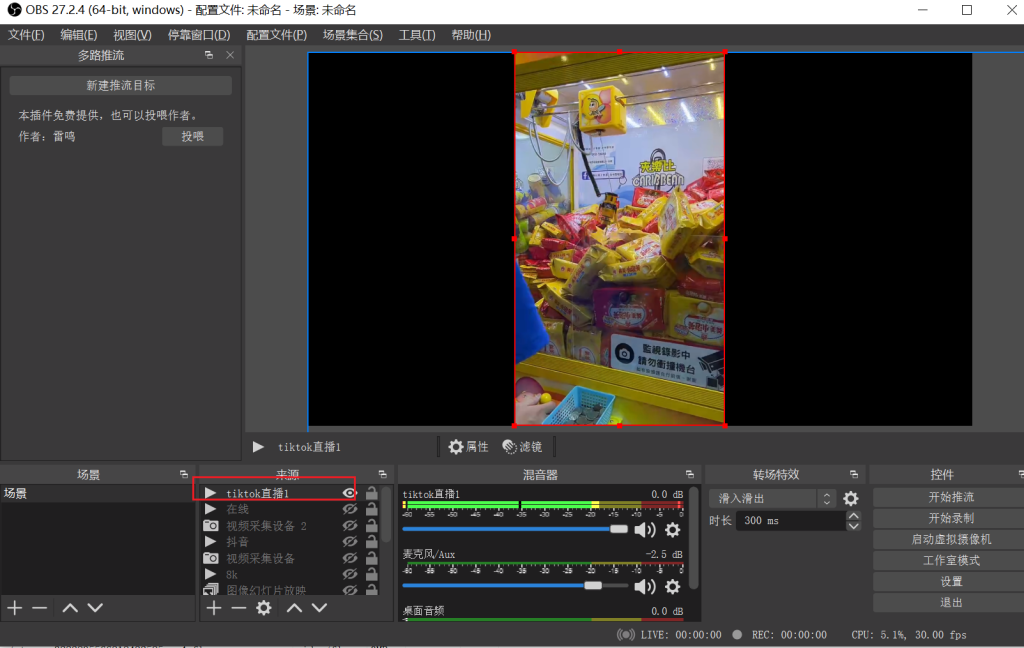Open the 工具(T) menu
The width and height of the screenshot is (1024, 648).
pos(417,35)
